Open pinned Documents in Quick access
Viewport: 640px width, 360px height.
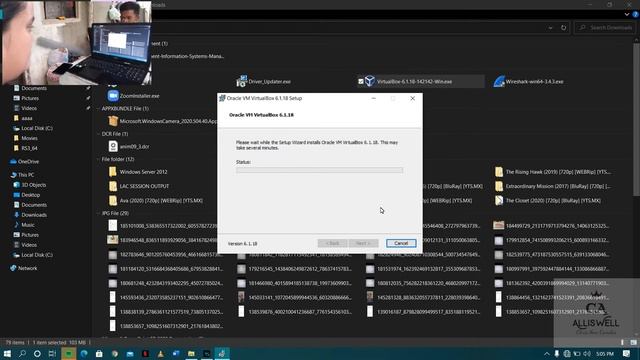pyautogui.click(x=34, y=88)
